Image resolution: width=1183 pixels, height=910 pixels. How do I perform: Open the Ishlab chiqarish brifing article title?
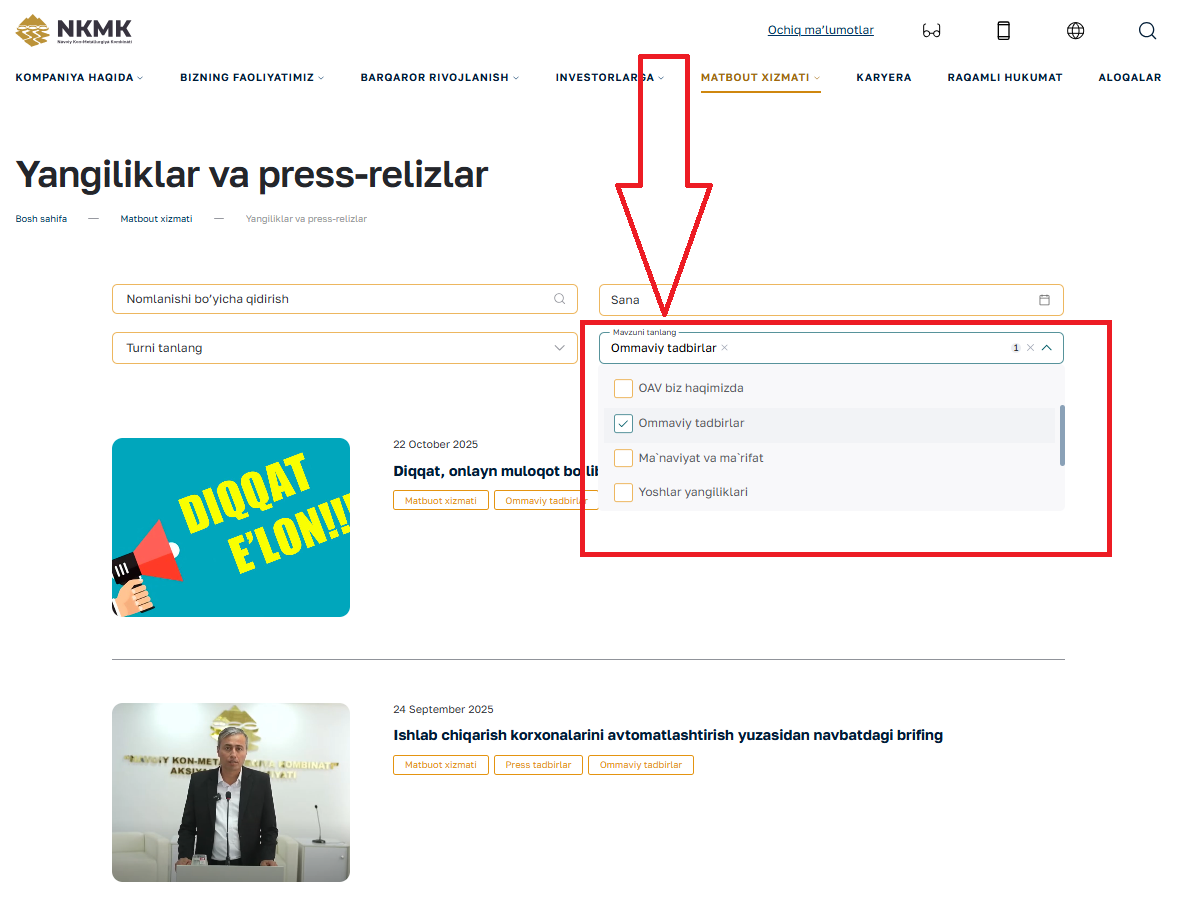[667, 735]
